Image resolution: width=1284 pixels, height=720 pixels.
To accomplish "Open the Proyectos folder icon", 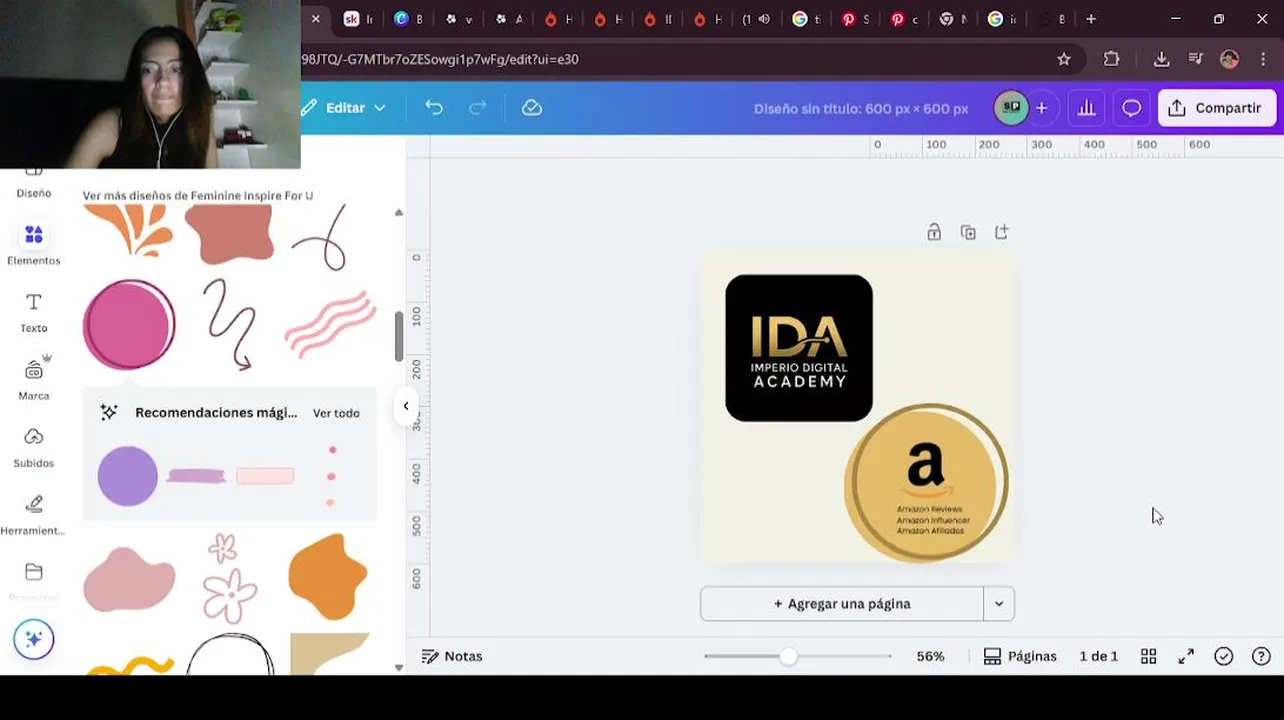I will 33,572.
